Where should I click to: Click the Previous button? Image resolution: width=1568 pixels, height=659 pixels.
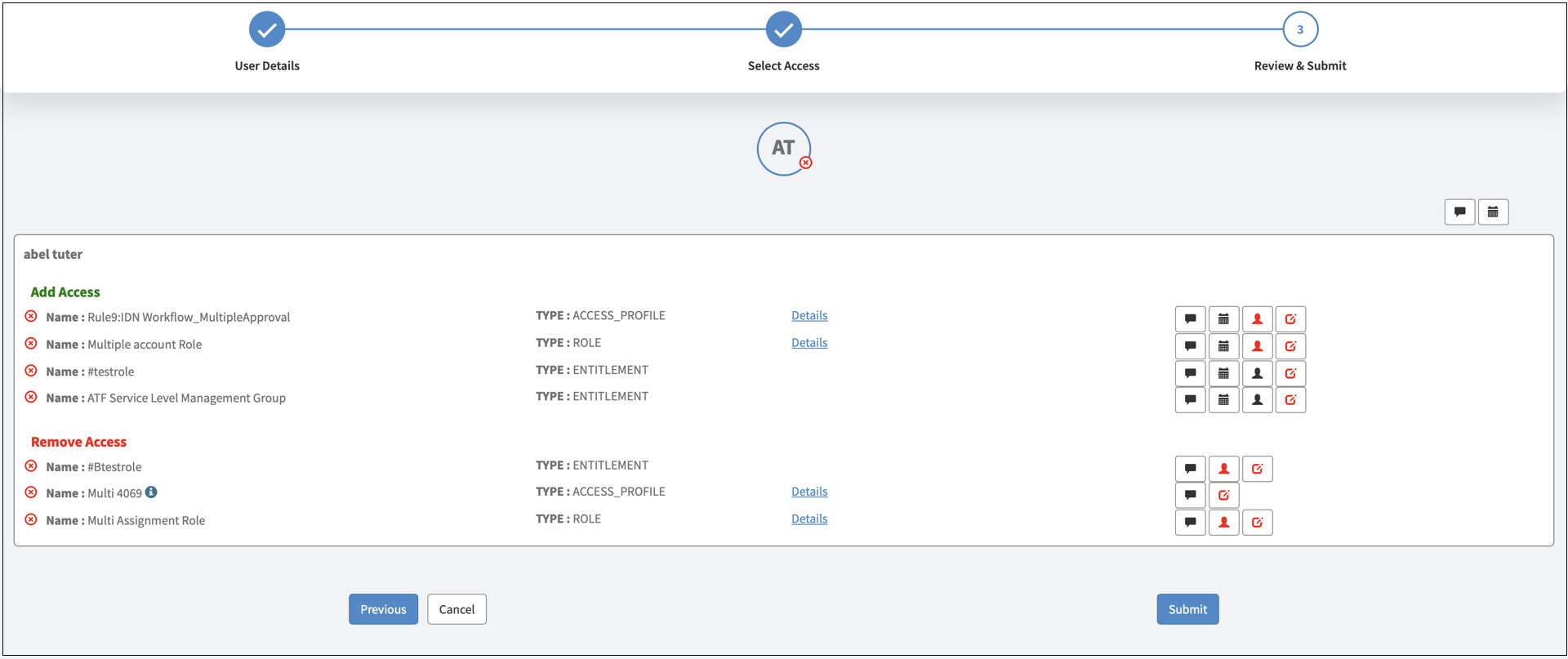(x=383, y=609)
